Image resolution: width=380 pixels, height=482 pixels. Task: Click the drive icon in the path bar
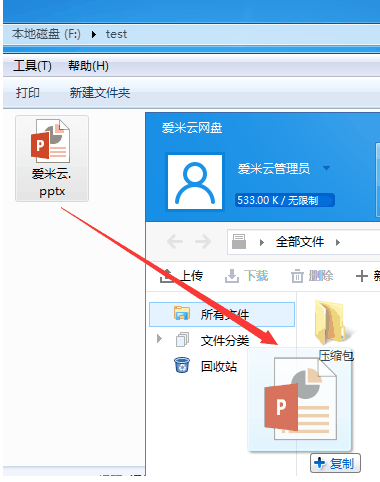pos(239,241)
